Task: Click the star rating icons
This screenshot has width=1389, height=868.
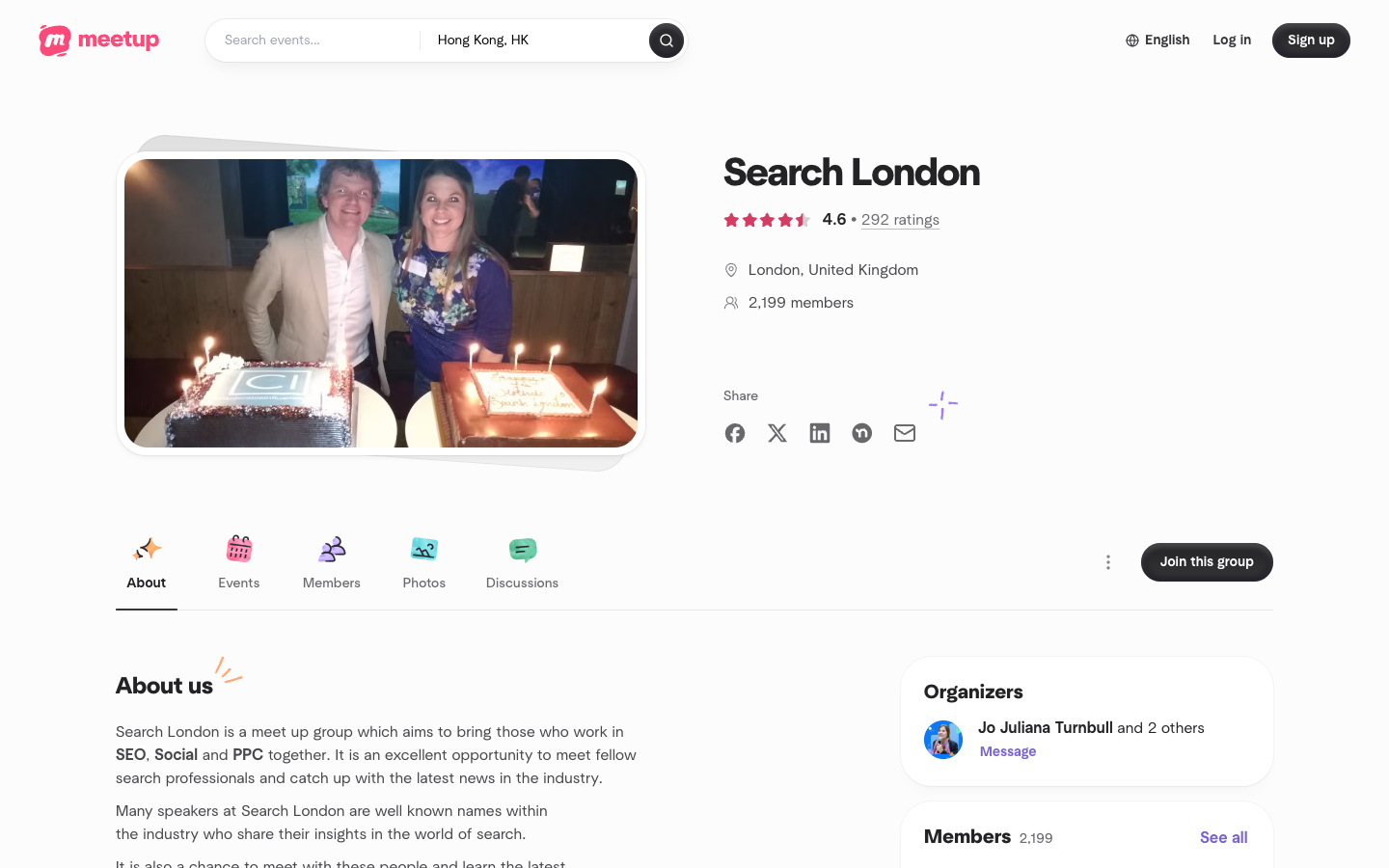Action: 767,220
